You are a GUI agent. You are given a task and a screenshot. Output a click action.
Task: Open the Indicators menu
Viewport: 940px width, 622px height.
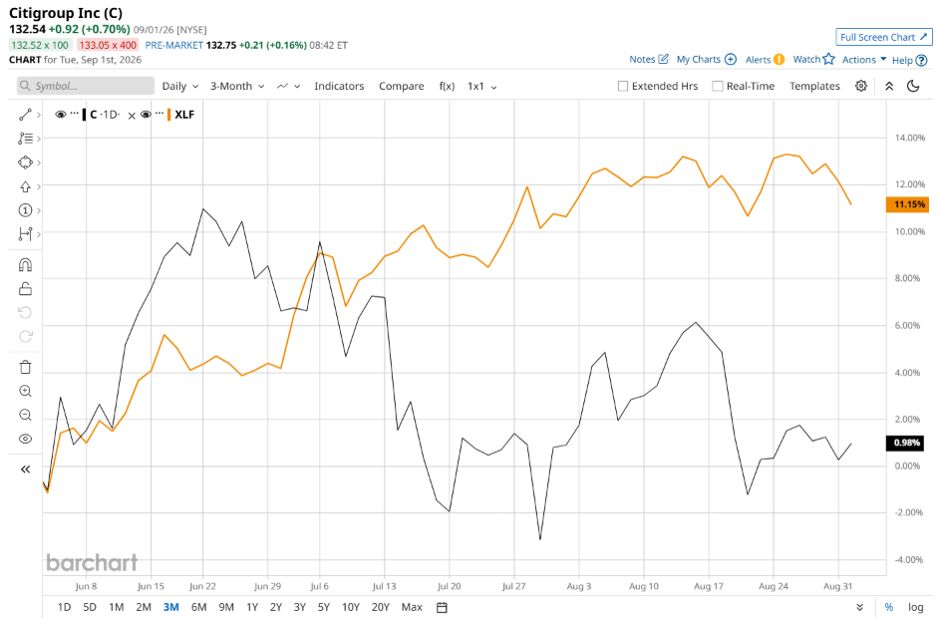[339, 86]
